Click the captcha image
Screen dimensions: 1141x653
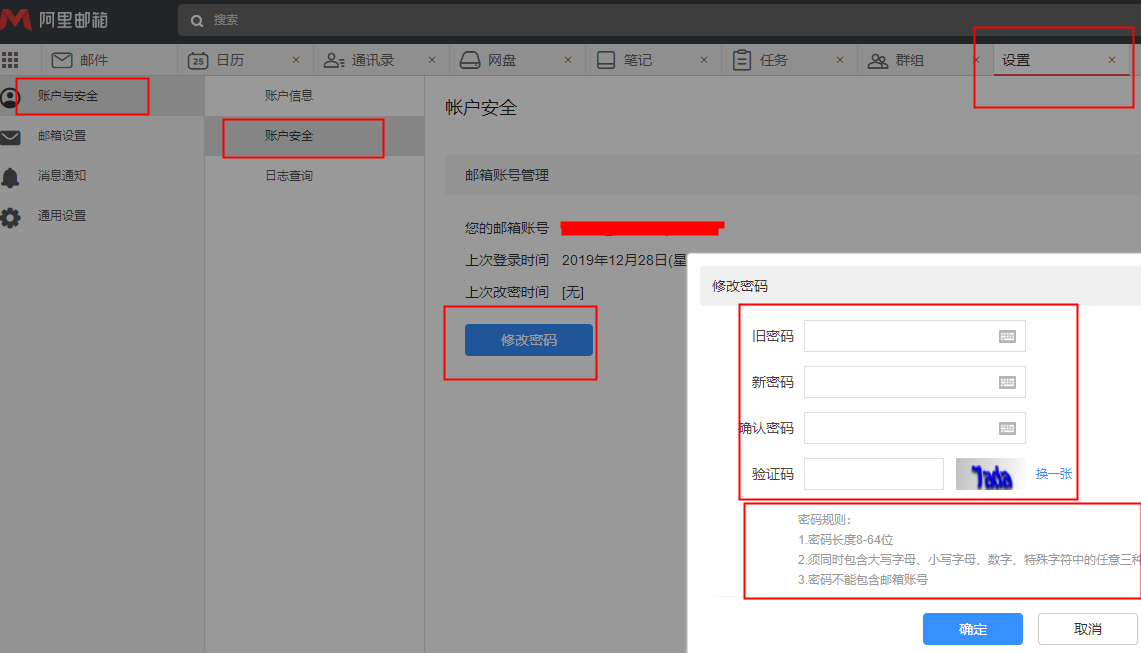pyautogui.click(x=990, y=474)
